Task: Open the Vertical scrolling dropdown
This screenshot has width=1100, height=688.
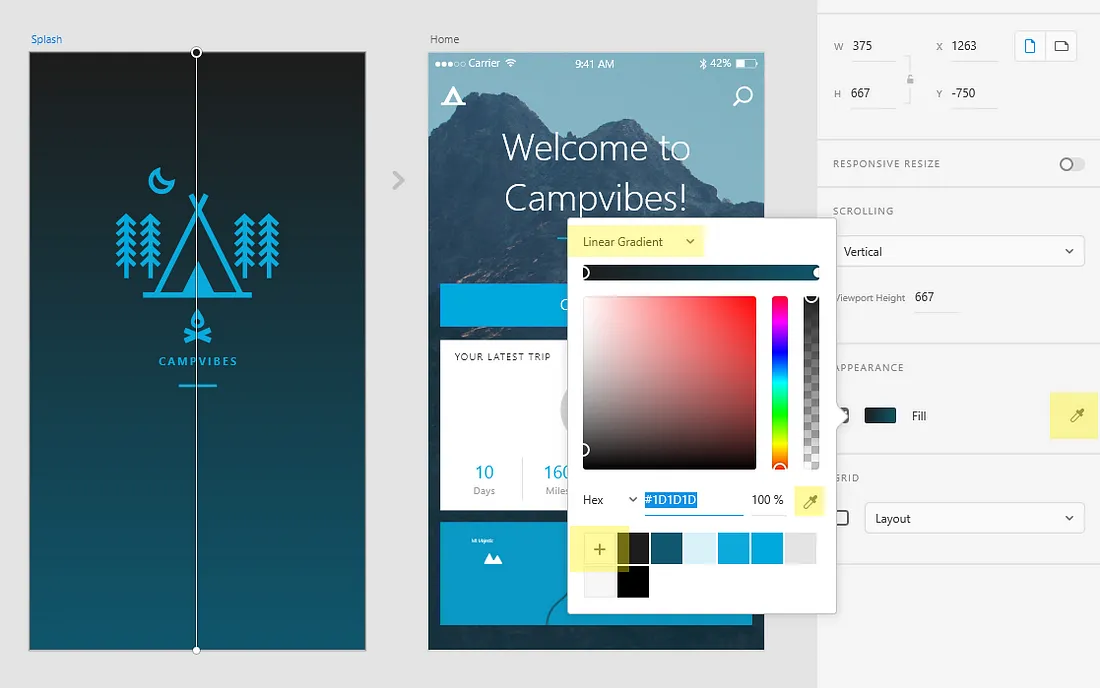Action: 959,251
